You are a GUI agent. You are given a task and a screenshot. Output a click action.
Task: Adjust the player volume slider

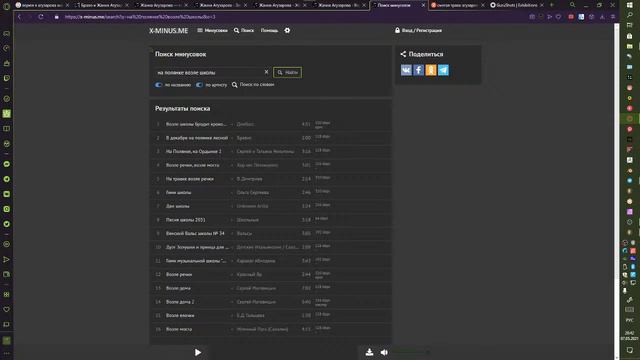[410, 352]
